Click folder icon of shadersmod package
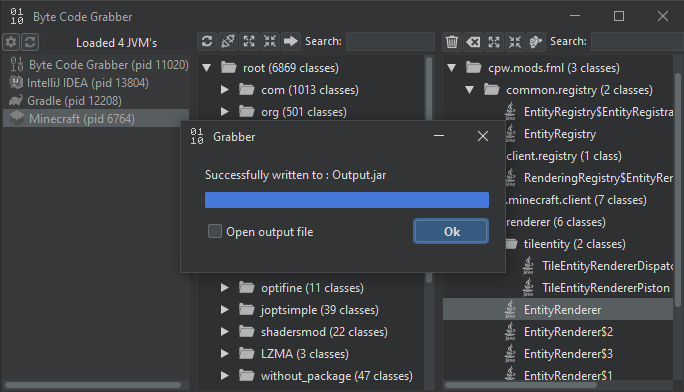Viewport: 684px width, 392px height. (246, 331)
